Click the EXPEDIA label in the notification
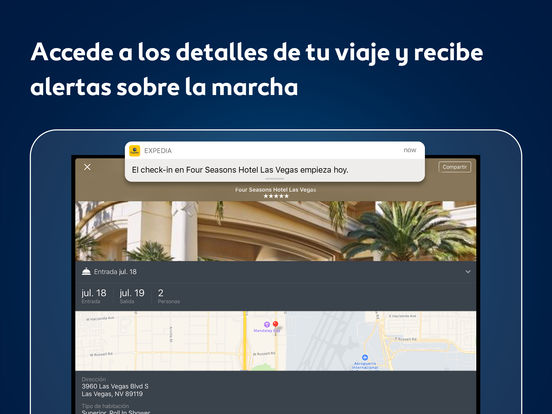This screenshot has width=552, height=414. pos(158,151)
